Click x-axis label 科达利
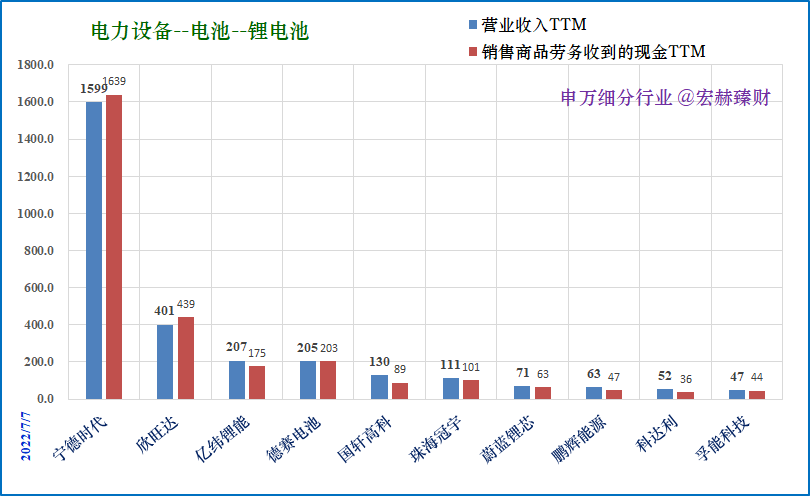Screen dimensions: 810x496 point(656,435)
